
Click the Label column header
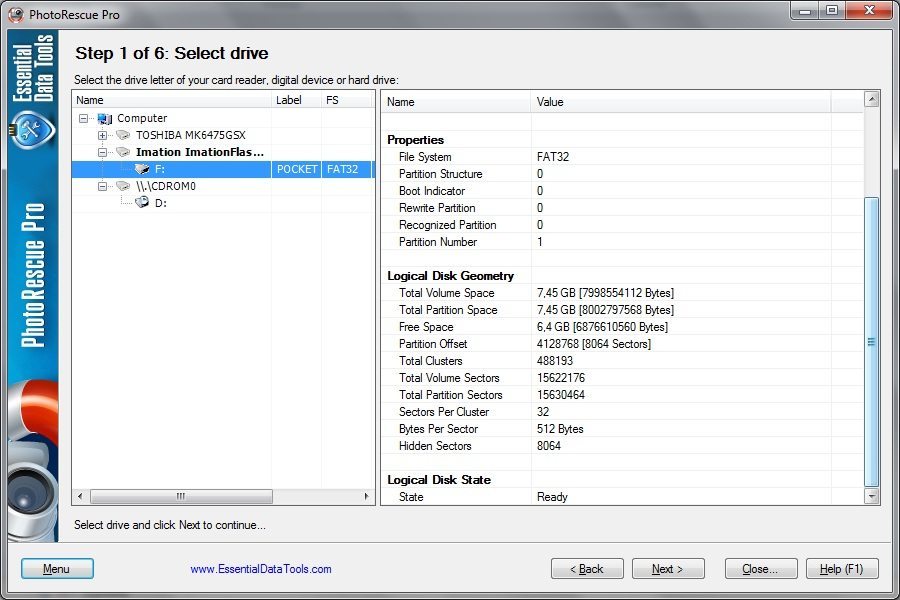coord(296,100)
